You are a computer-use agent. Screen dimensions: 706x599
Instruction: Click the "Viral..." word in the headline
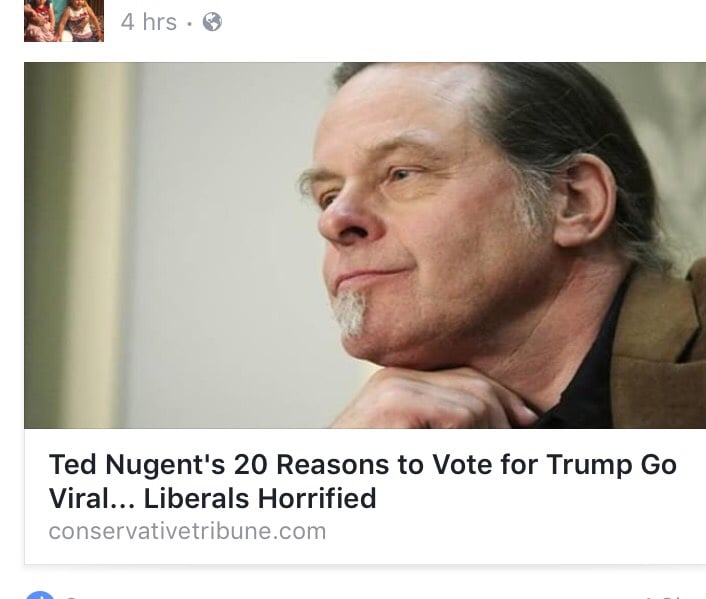(x=92, y=499)
